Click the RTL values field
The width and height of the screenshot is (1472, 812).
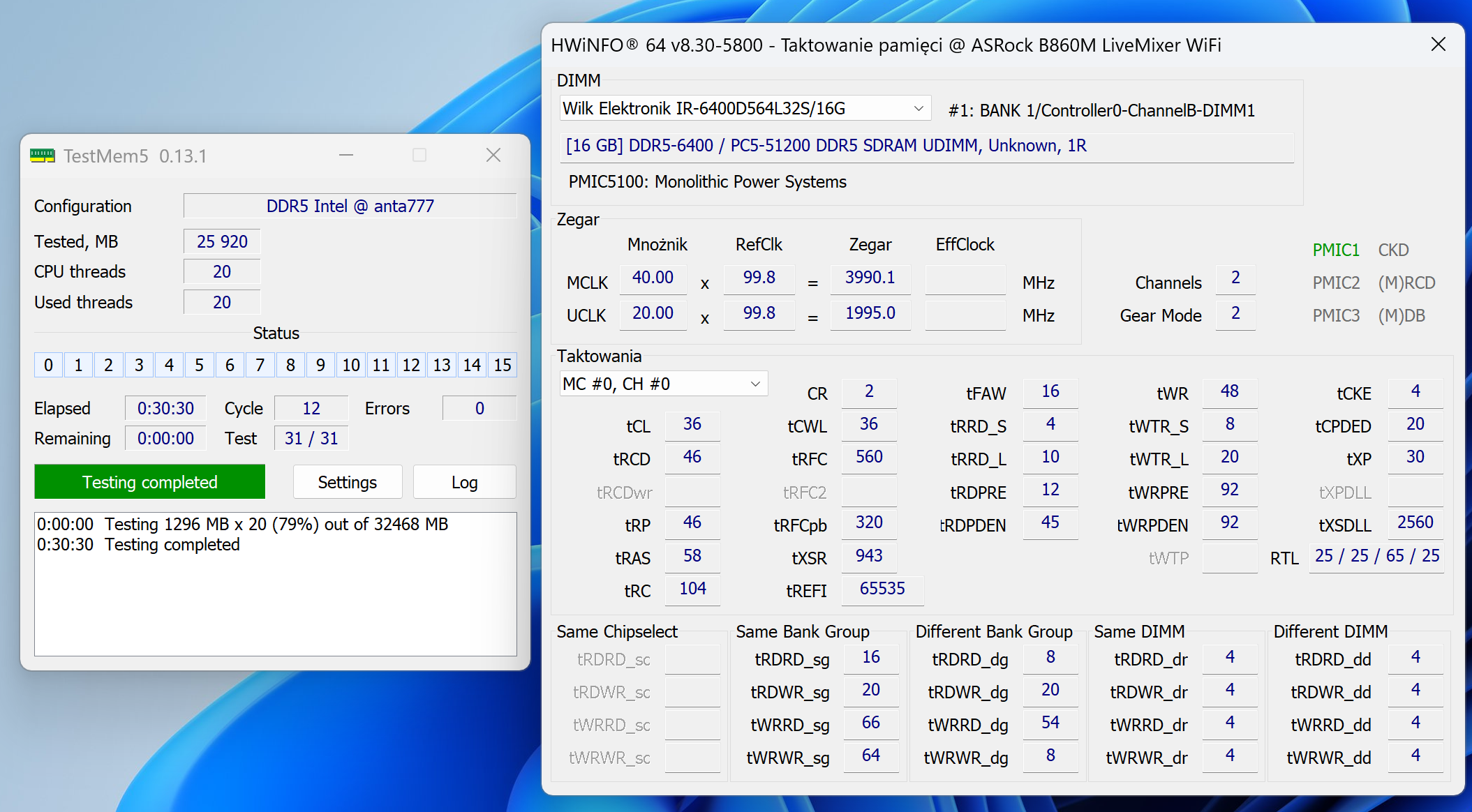point(1376,556)
